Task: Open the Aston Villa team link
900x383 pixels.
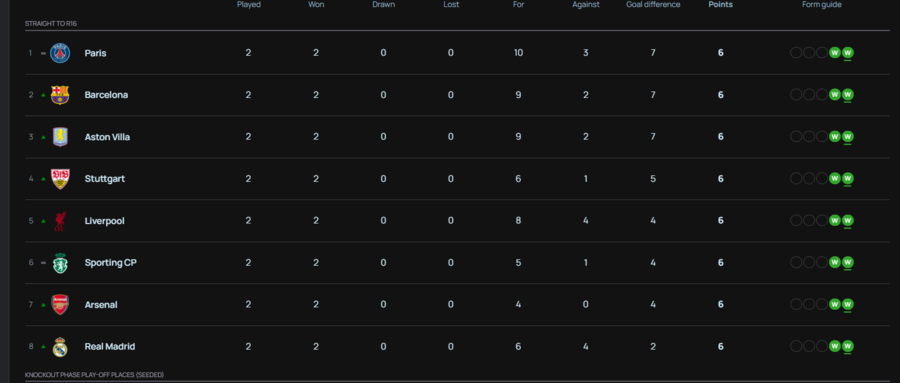Action: pyautogui.click(x=107, y=137)
